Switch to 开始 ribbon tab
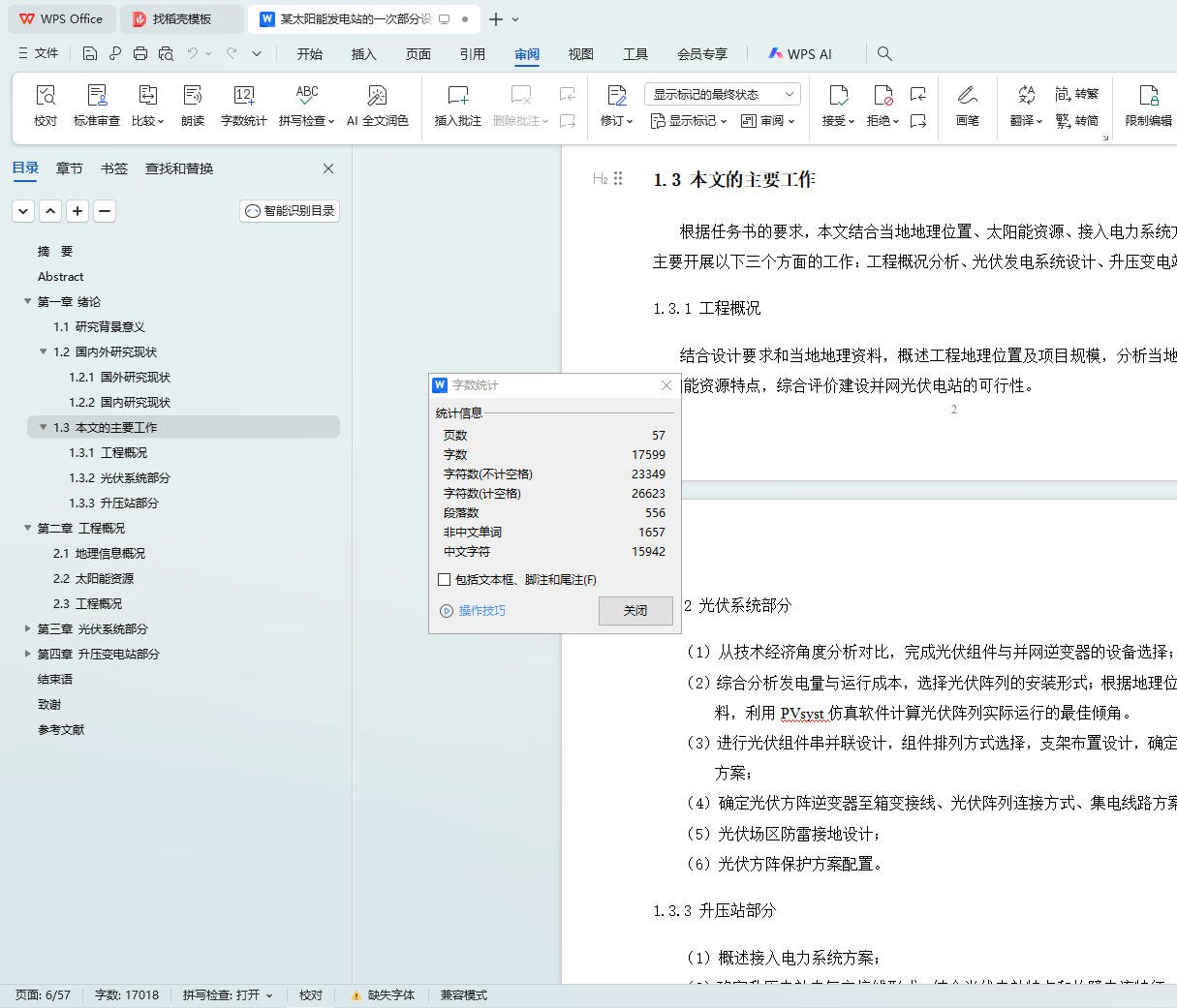Image resolution: width=1177 pixels, height=1008 pixels. point(310,54)
